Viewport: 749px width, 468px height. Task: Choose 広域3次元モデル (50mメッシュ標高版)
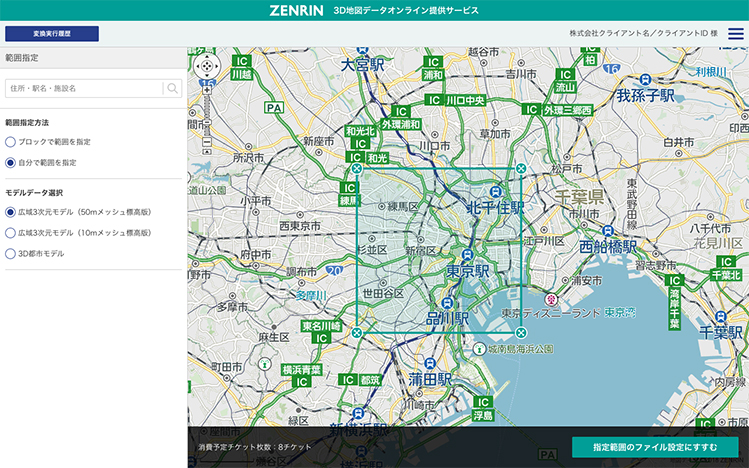click(11, 212)
